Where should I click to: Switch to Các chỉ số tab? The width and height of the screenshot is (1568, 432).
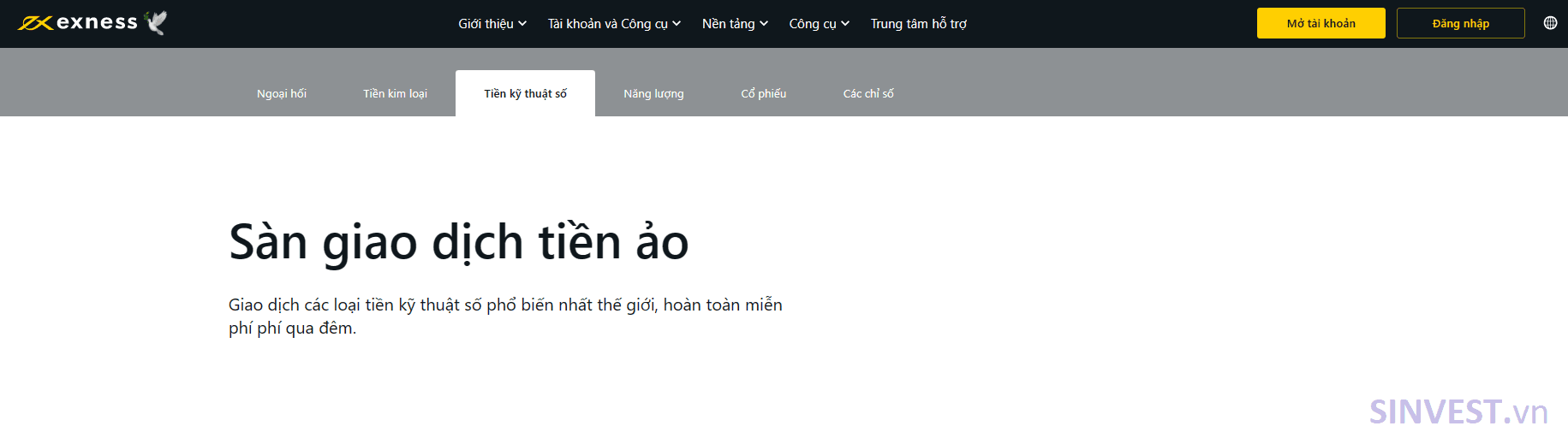(868, 93)
